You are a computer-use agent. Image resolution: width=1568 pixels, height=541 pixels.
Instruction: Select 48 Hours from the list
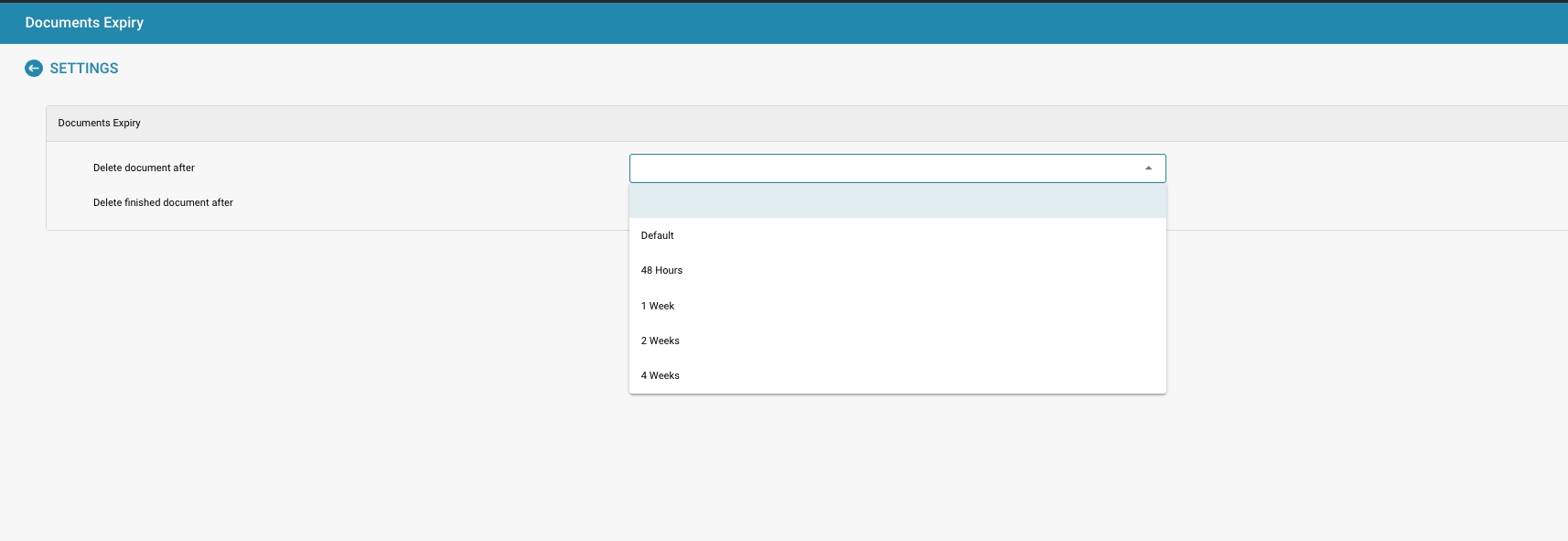[x=661, y=271]
